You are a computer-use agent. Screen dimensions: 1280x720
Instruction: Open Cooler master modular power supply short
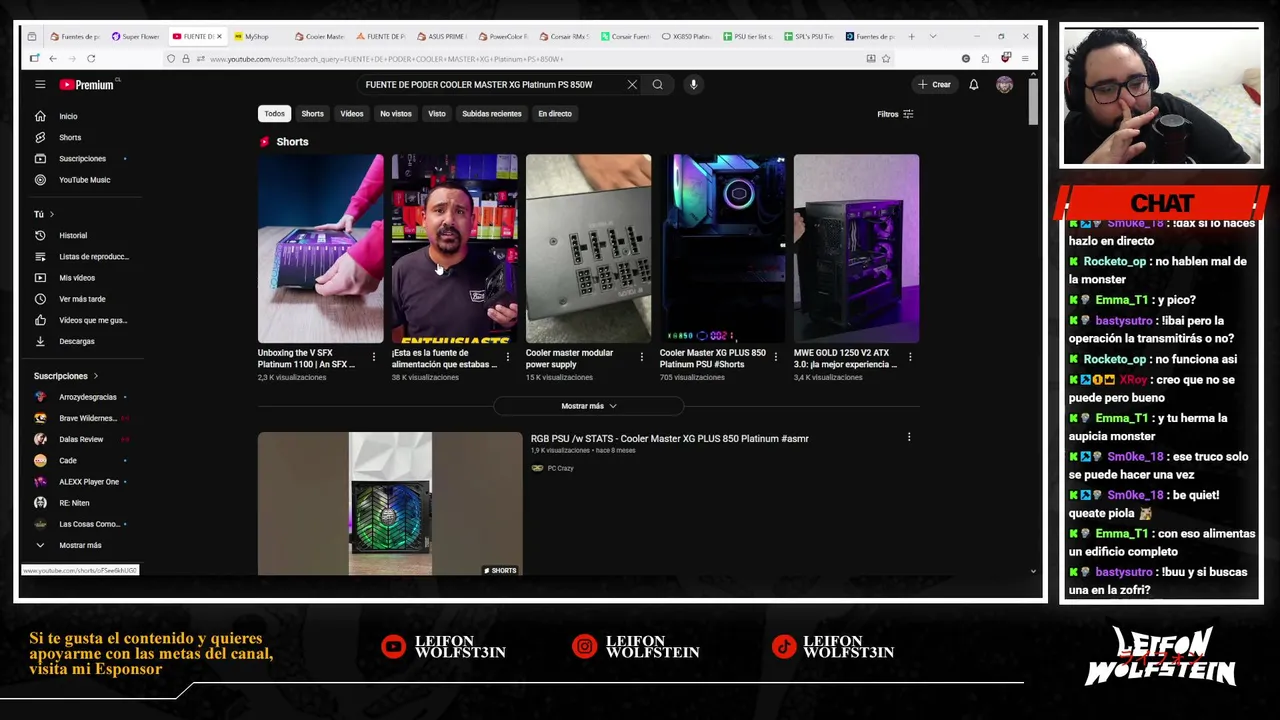click(588, 248)
